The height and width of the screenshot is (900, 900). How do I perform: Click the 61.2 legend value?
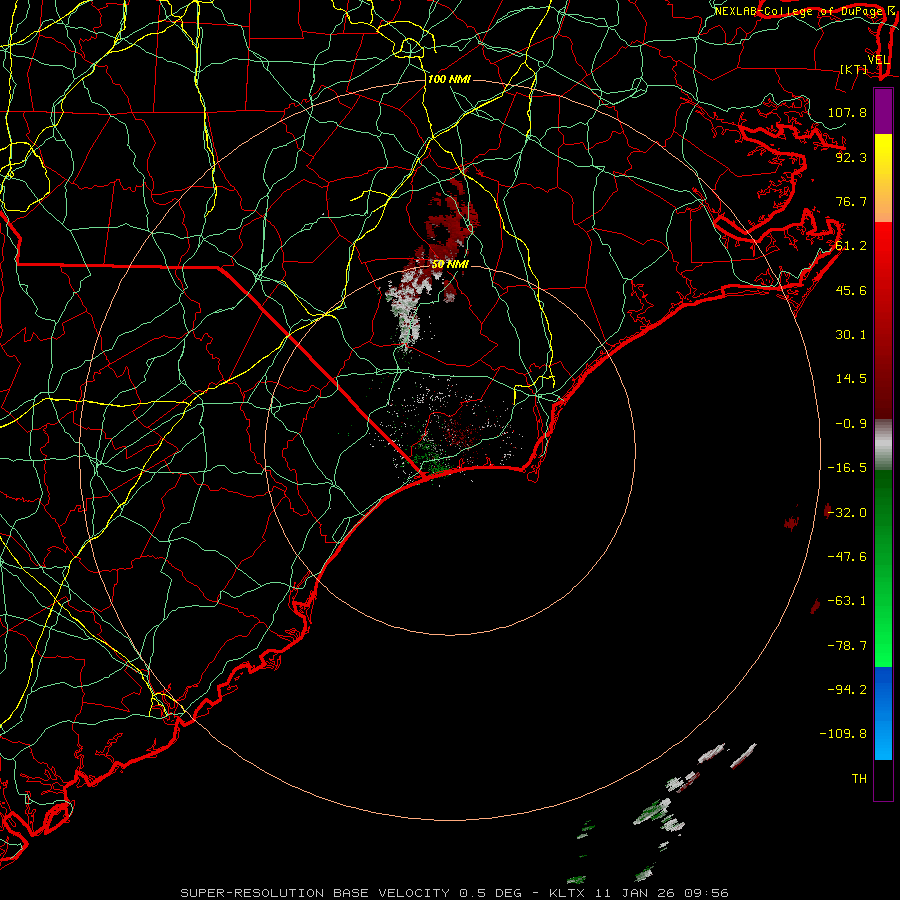click(851, 246)
